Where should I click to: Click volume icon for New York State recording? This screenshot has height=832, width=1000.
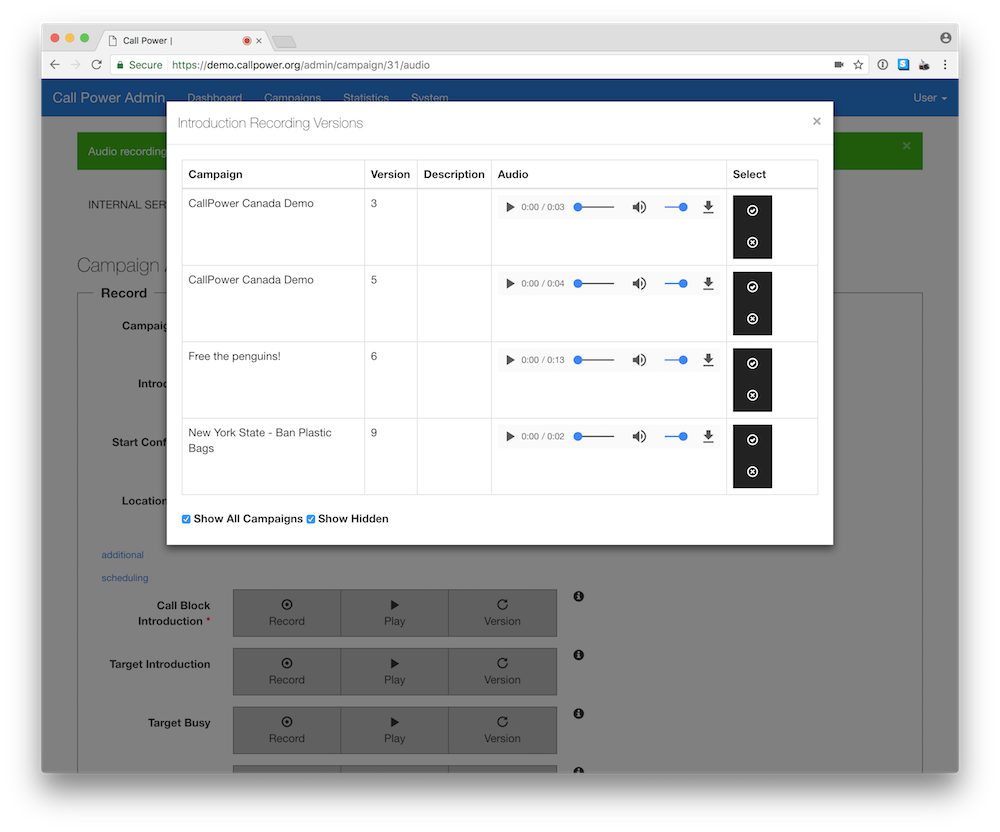coord(639,437)
